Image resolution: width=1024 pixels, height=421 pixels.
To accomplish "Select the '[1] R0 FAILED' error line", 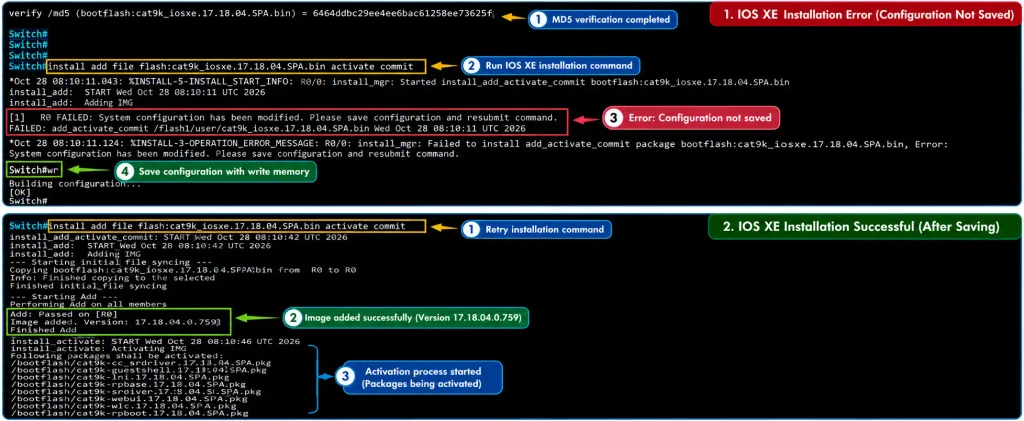I will [284, 117].
